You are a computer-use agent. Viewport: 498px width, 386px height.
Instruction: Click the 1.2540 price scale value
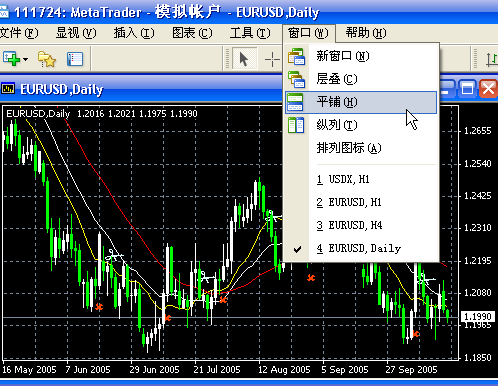click(478, 164)
